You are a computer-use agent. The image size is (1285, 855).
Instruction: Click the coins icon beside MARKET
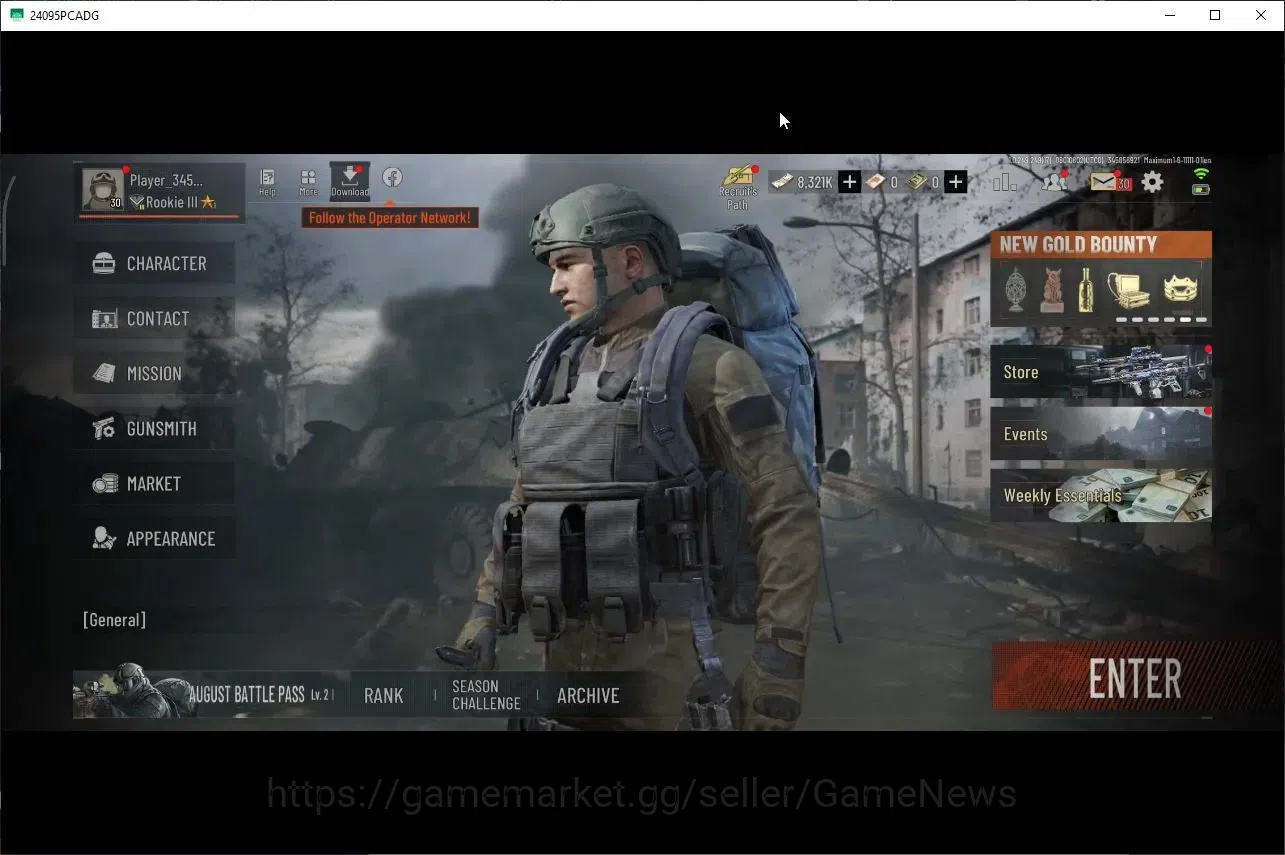coord(104,484)
